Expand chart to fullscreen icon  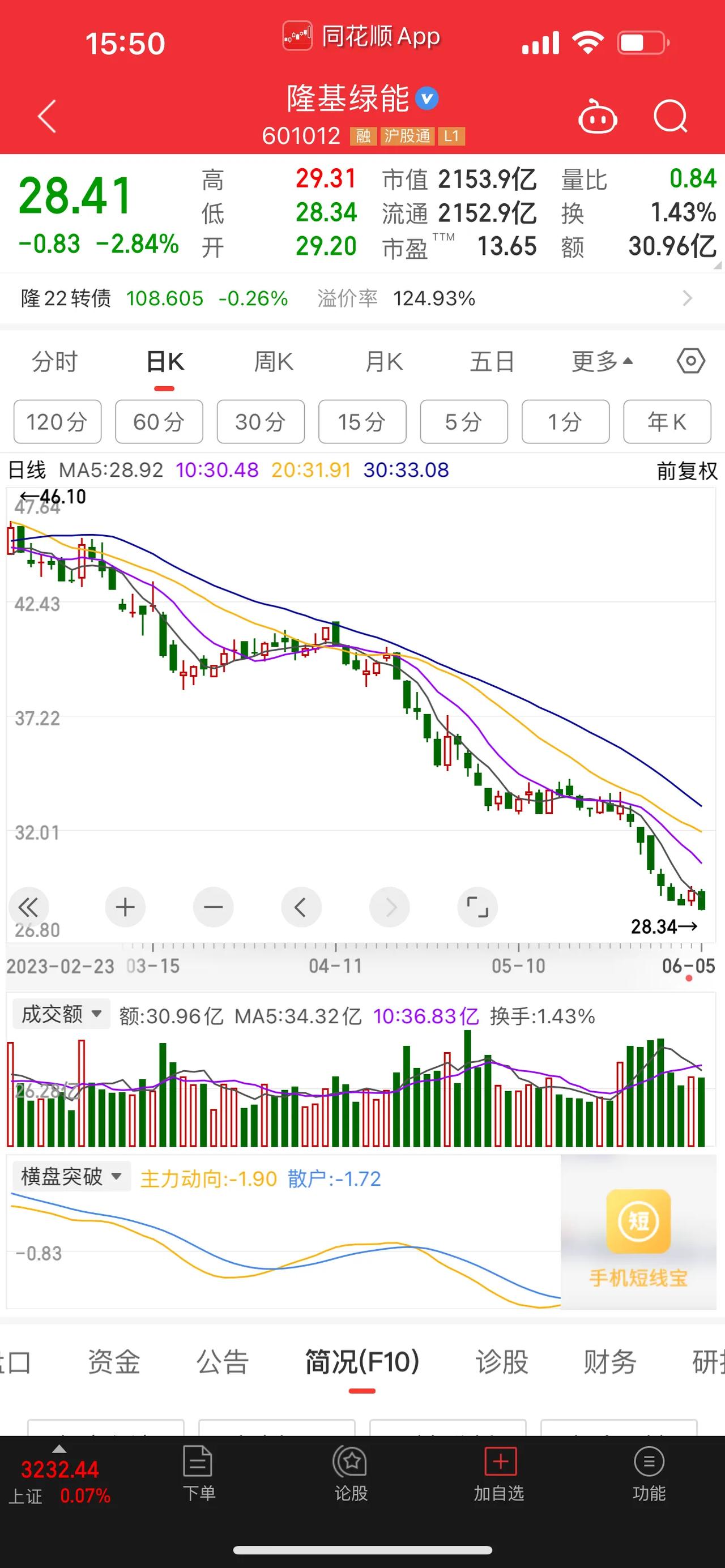477,908
